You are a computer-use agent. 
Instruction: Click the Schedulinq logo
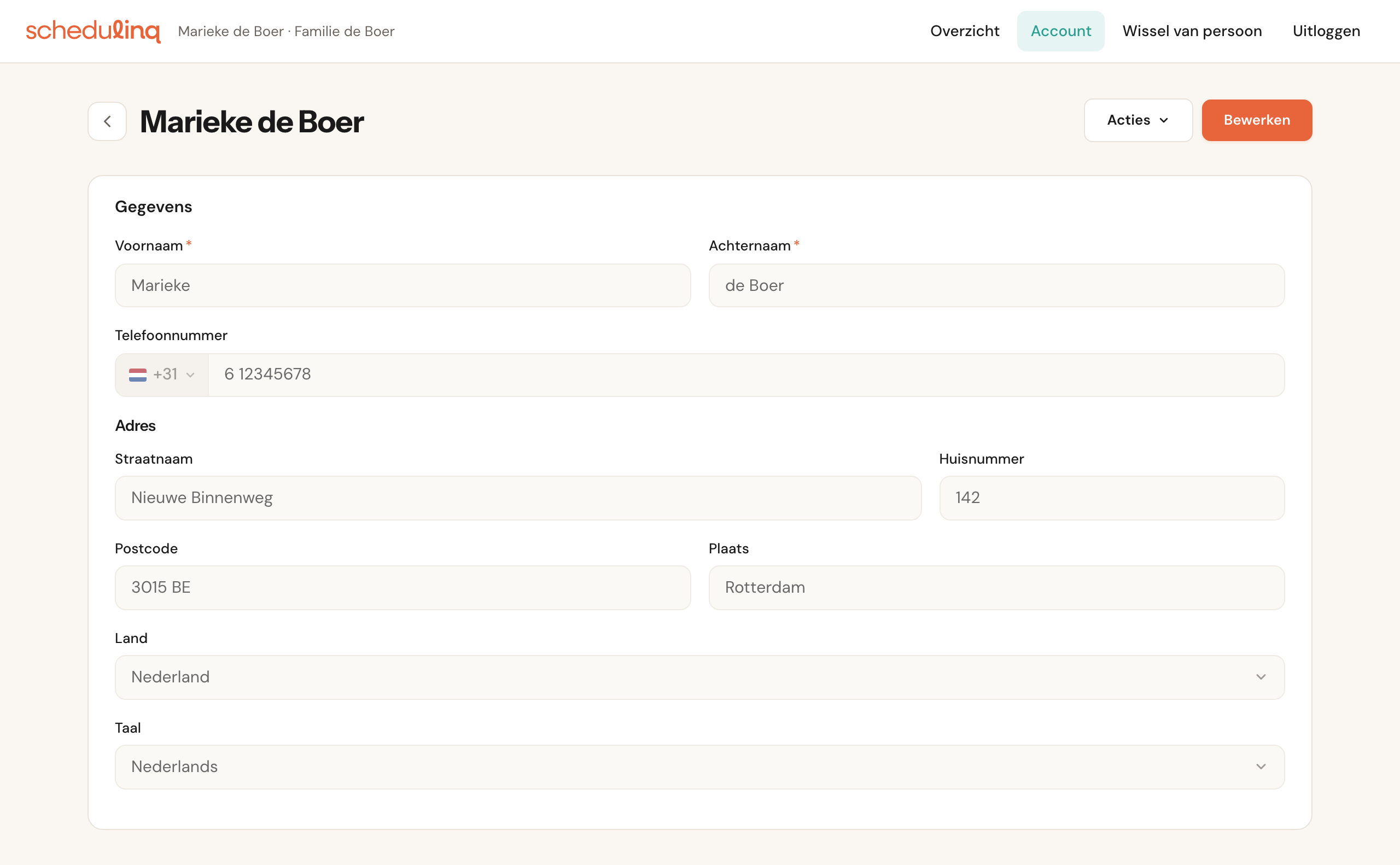[x=94, y=32]
